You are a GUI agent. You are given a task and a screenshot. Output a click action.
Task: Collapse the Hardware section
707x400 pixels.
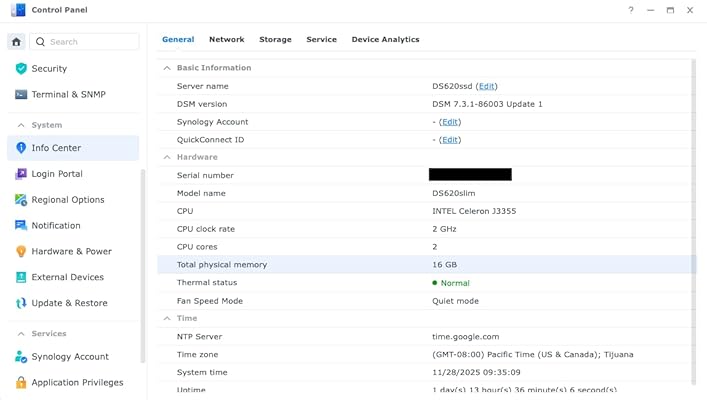click(167, 157)
